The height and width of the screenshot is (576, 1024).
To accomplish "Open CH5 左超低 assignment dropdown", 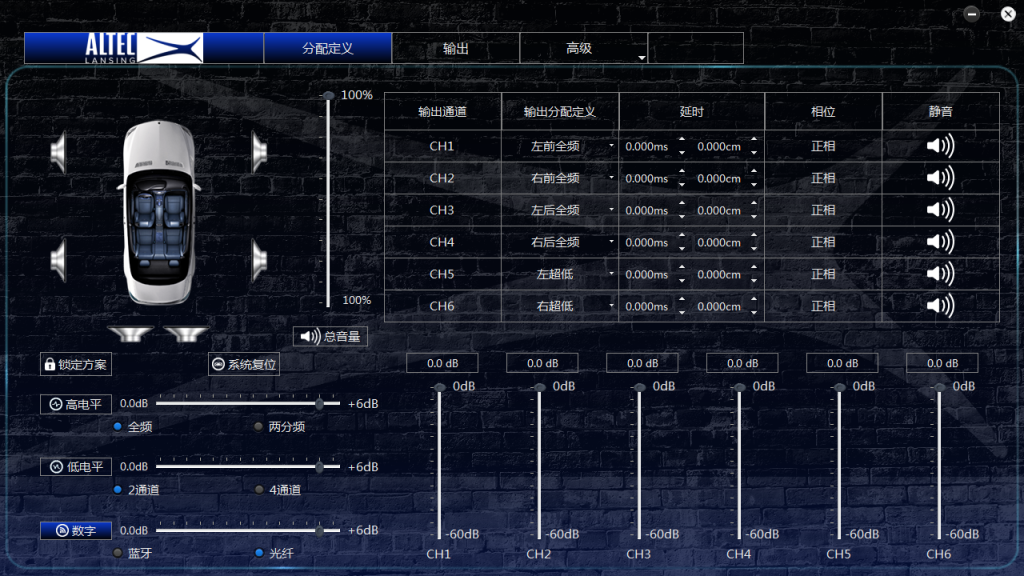I will pos(611,274).
